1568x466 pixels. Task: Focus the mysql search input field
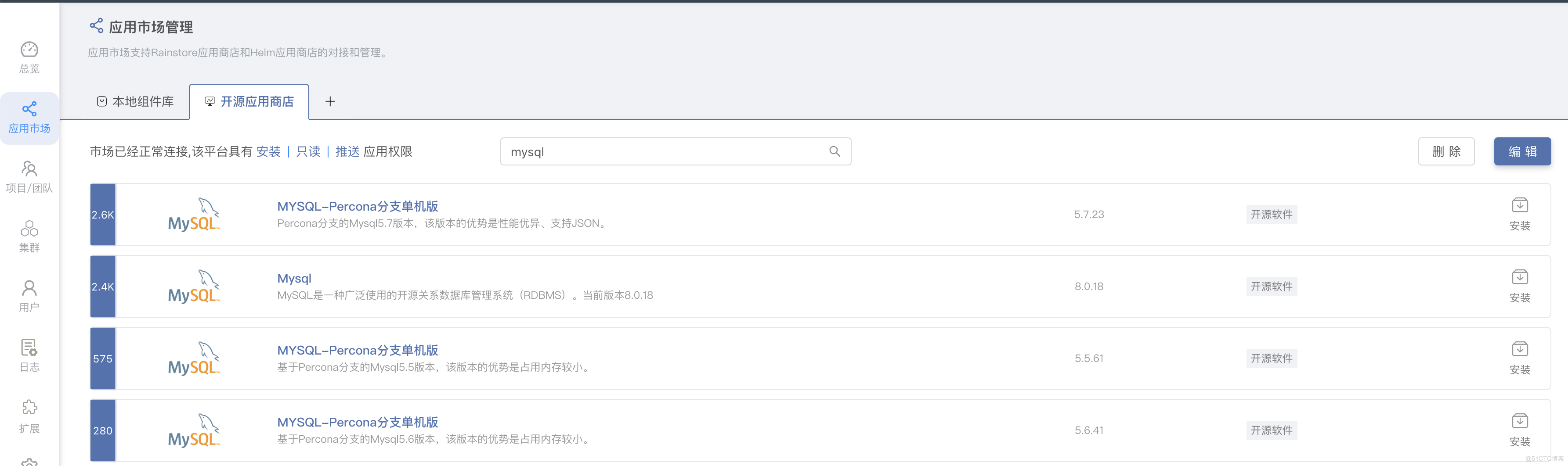[x=664, y=151]
